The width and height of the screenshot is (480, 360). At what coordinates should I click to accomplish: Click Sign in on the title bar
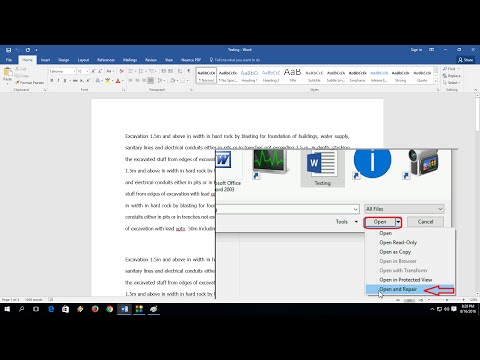point(416,50)
